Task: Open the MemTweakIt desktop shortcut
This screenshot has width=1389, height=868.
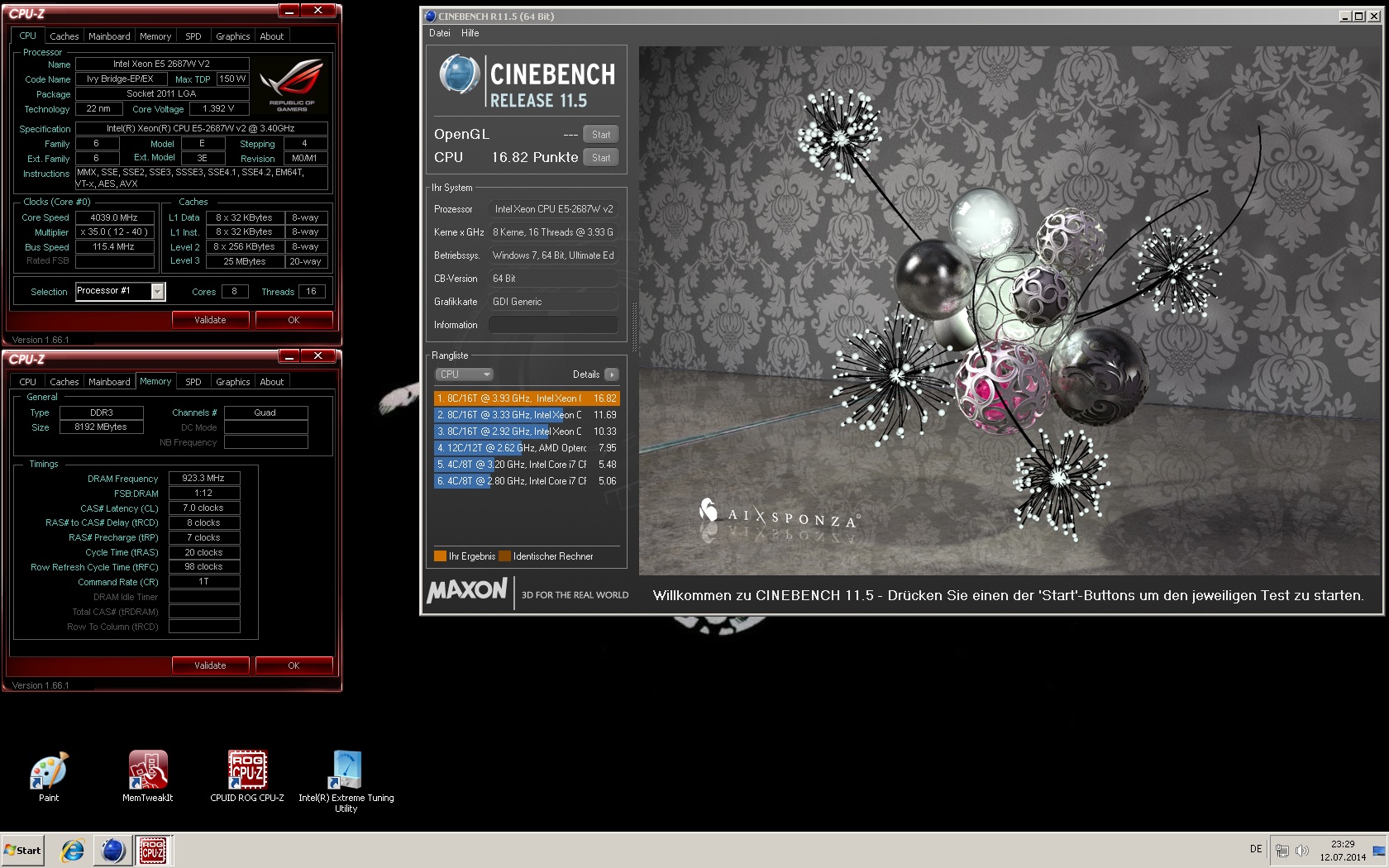Action: point(148,777)
